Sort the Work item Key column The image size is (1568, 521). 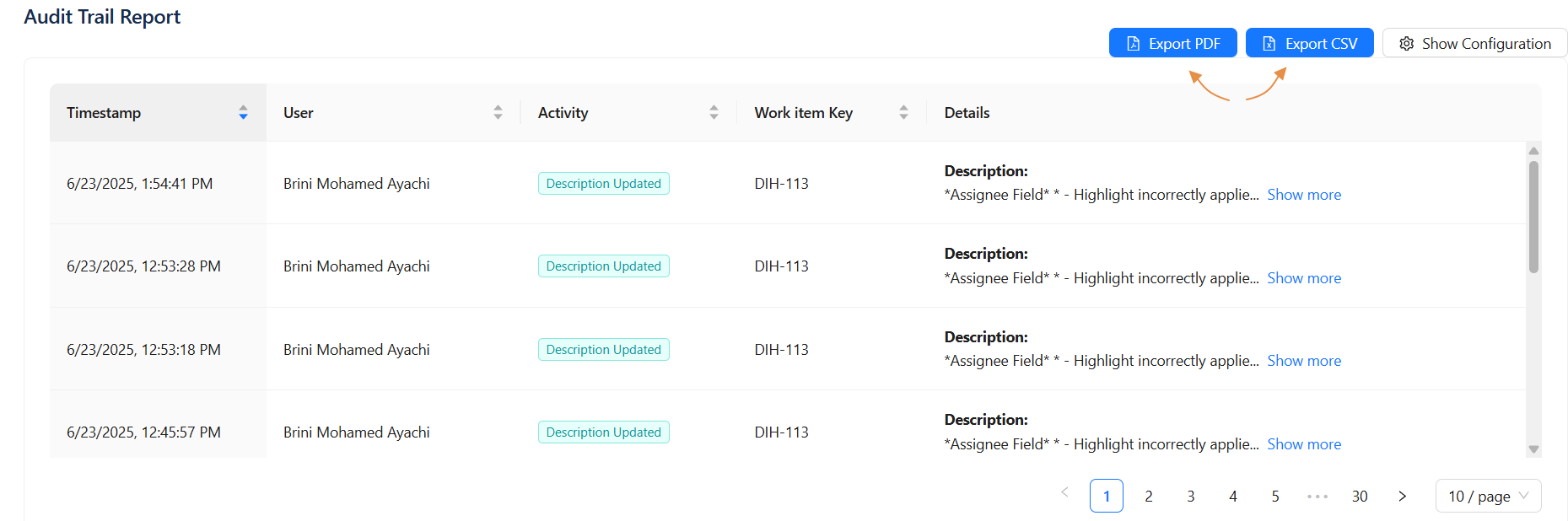[x=903, y=112]
